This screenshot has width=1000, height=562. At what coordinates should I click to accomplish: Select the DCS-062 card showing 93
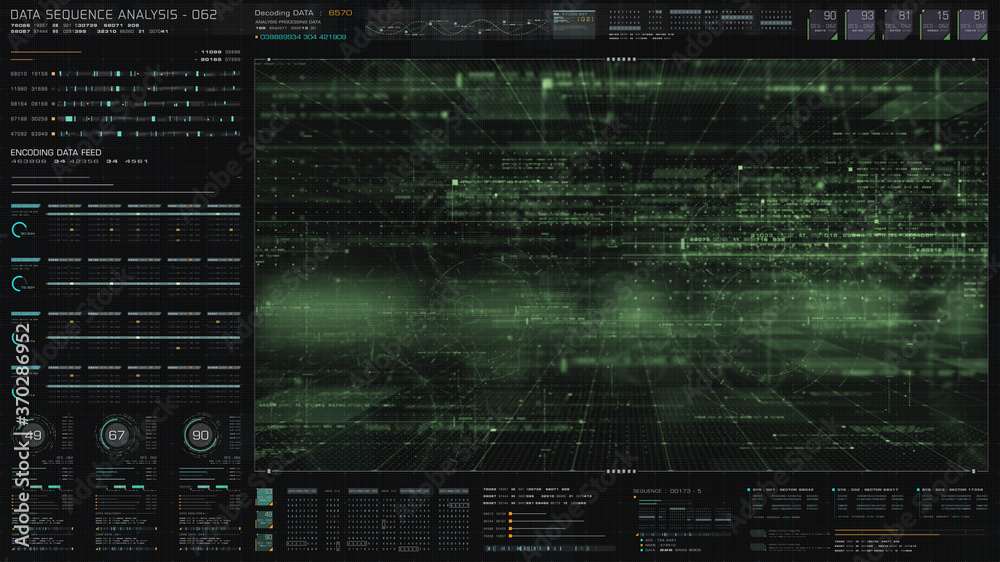pyautogui.click(x=860, y=25)
